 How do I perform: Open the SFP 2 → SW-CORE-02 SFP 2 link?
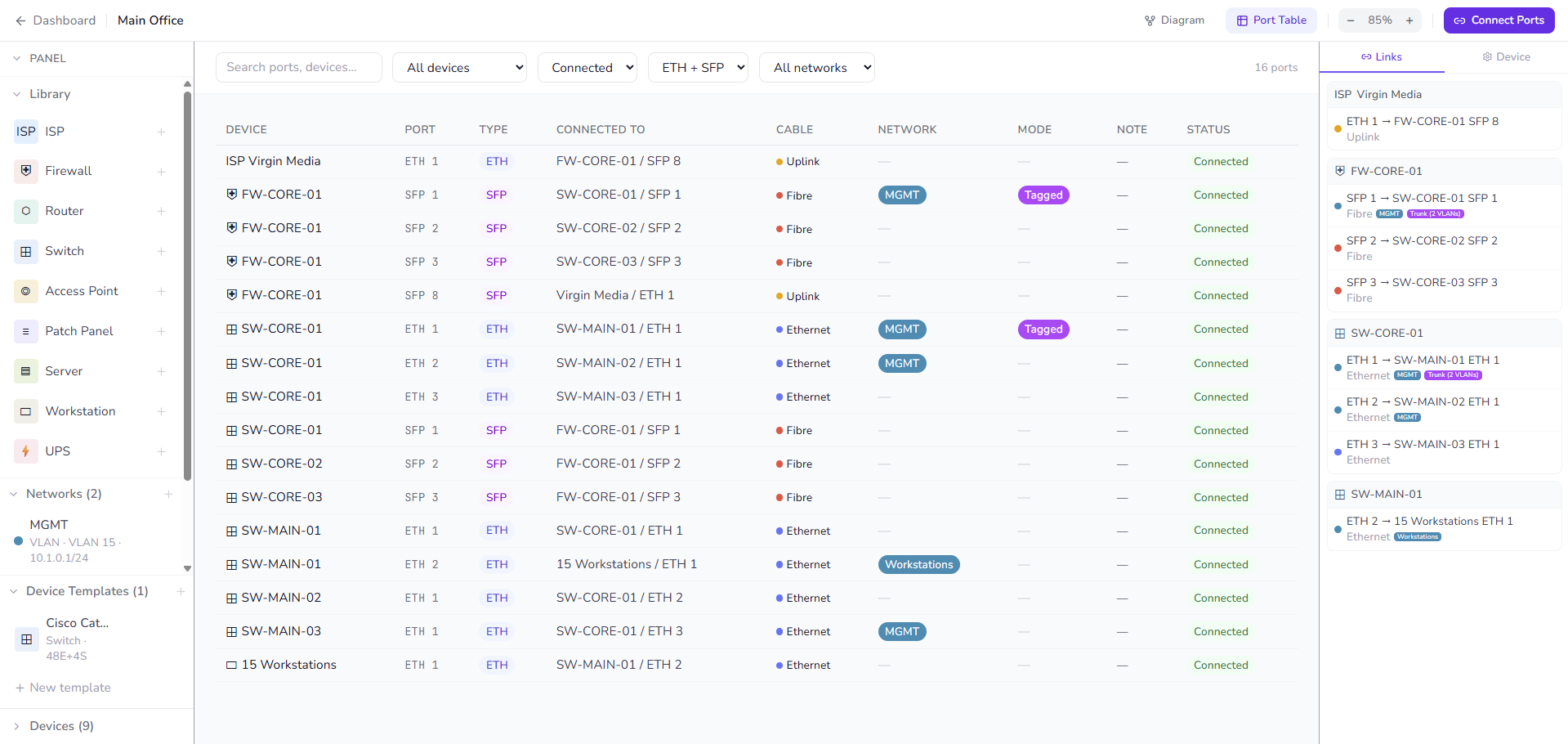pyautogui.click(x=1445, y=249)
